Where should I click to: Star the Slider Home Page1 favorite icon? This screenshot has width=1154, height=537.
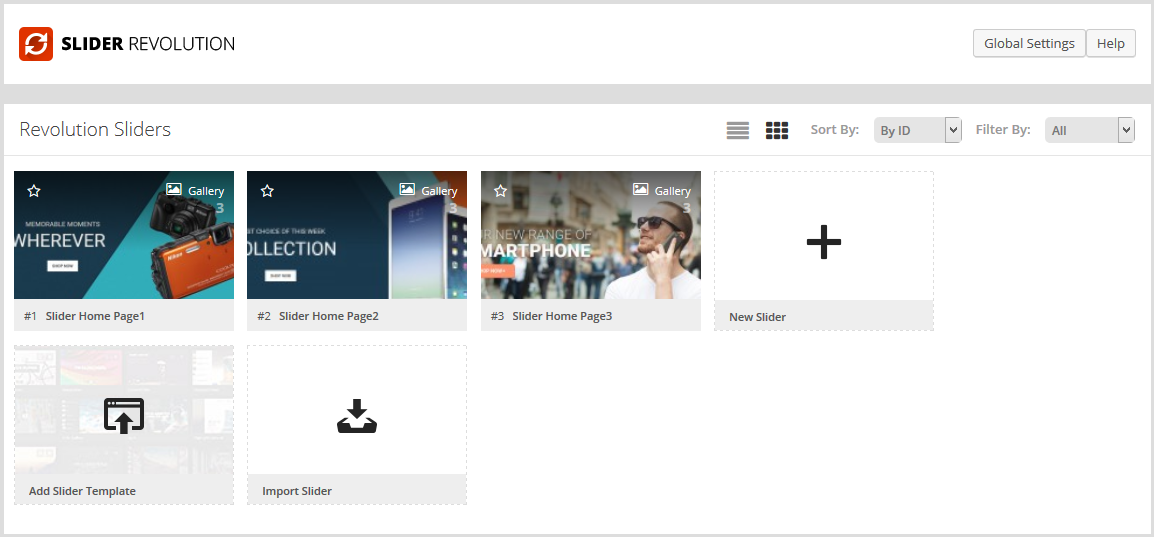(x=34, y=191)
